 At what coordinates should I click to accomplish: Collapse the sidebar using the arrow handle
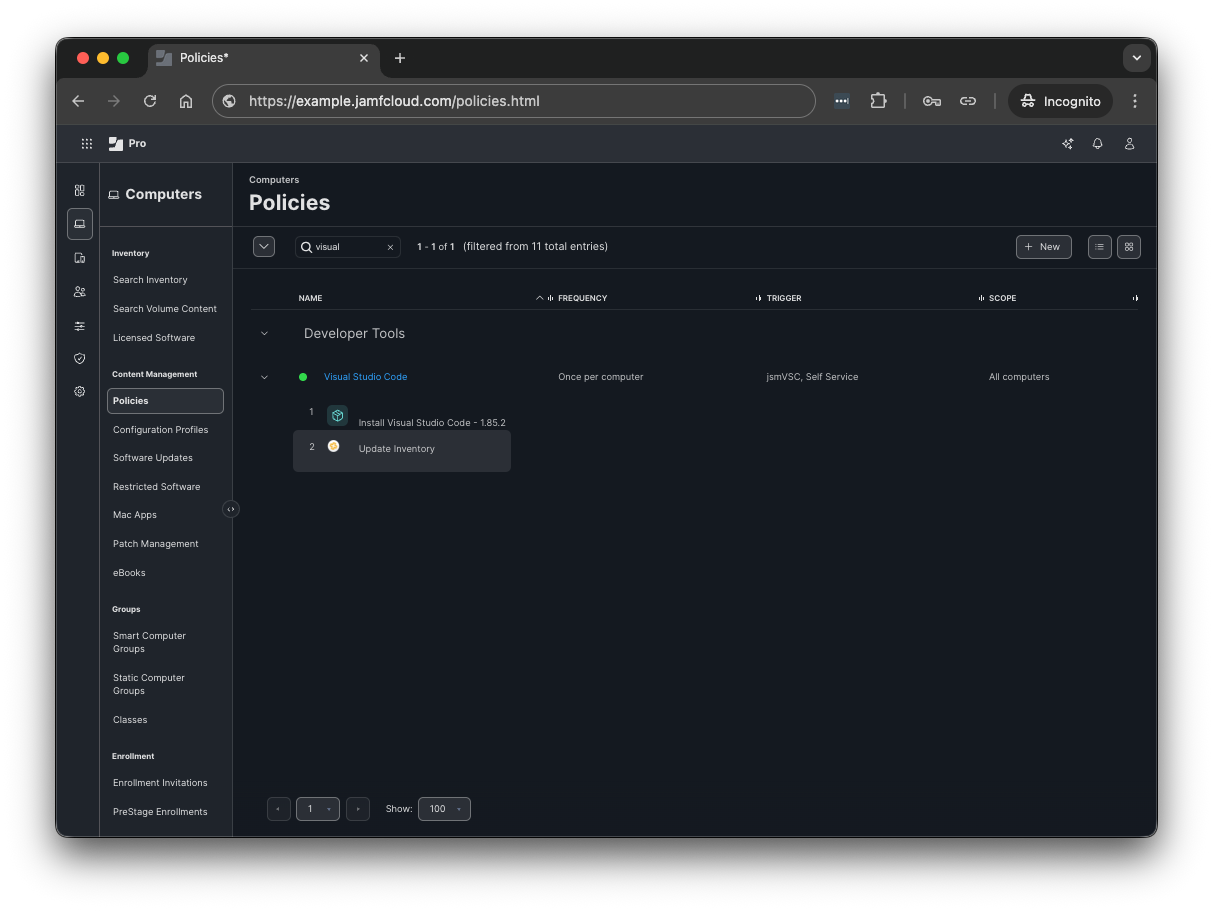[x=231, y=509]
